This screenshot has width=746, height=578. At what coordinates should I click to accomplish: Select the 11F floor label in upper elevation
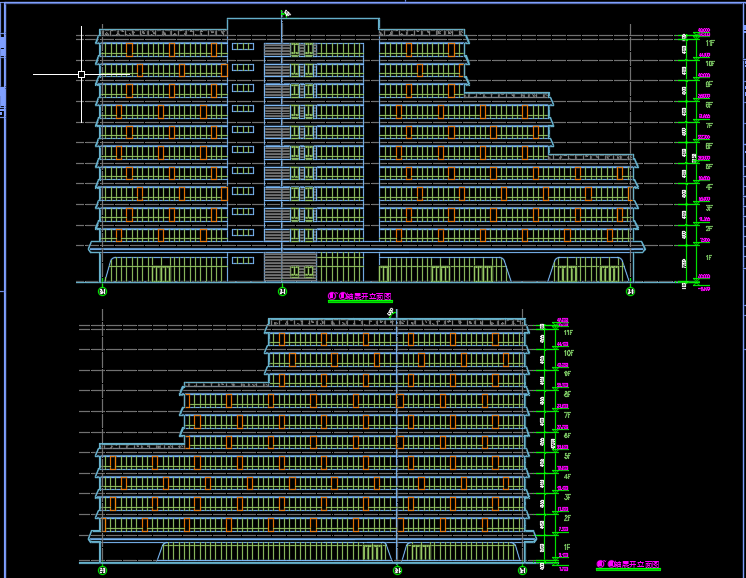[710, 43]
